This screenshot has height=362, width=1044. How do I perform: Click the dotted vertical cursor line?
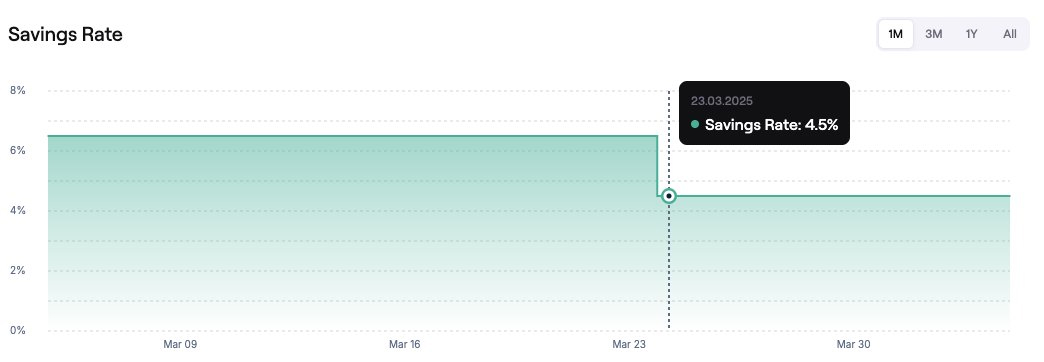[668, 266]
